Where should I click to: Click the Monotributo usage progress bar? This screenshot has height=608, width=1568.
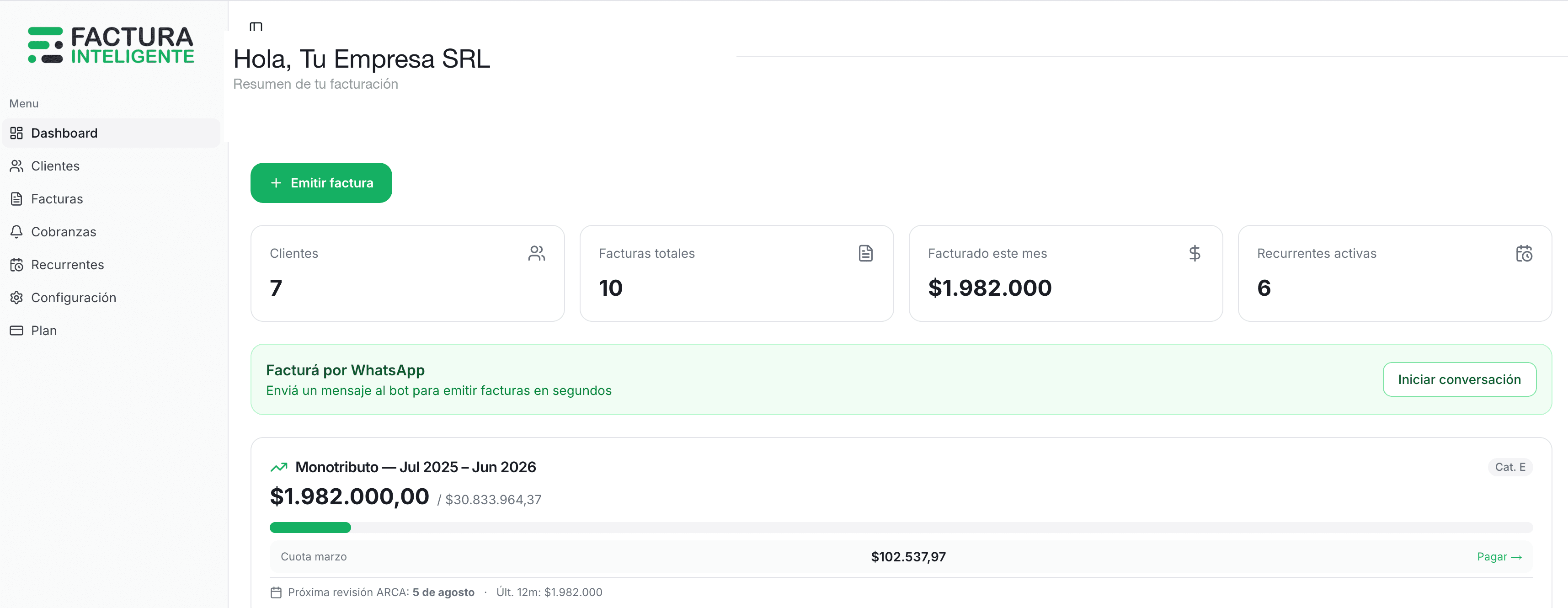tap(900, 528)
